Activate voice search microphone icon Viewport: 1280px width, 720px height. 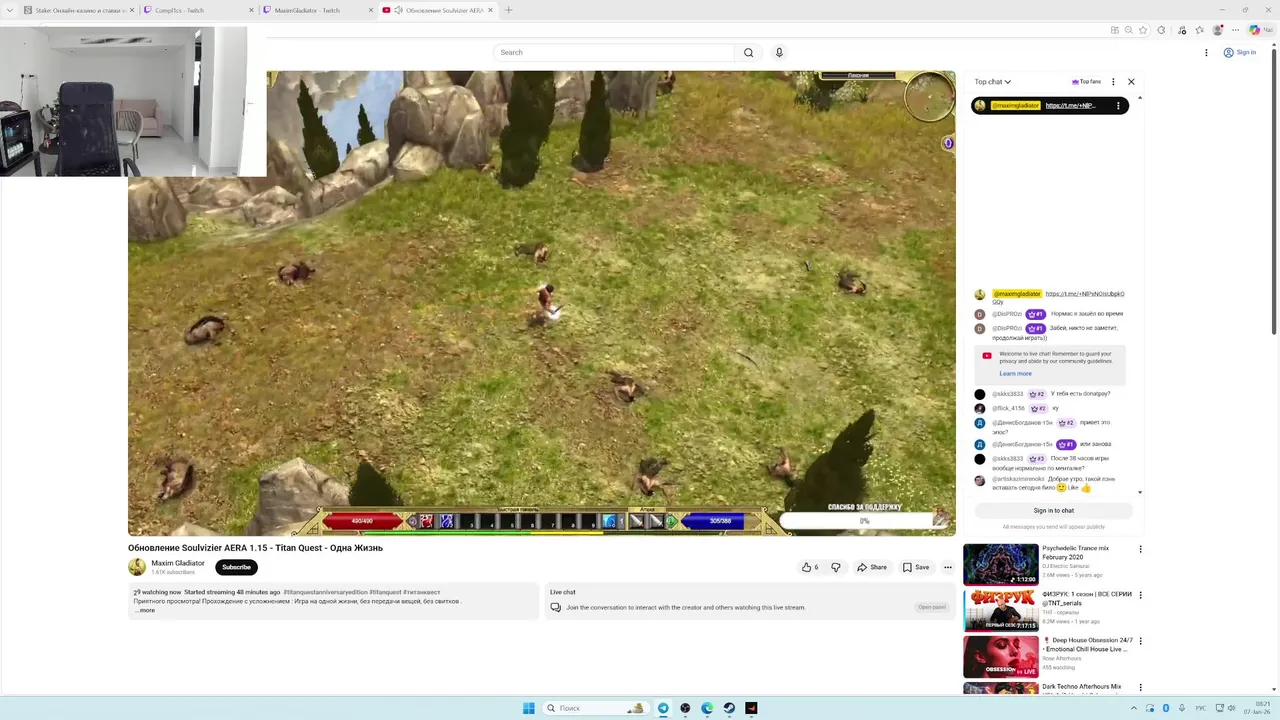click(779, 52)
